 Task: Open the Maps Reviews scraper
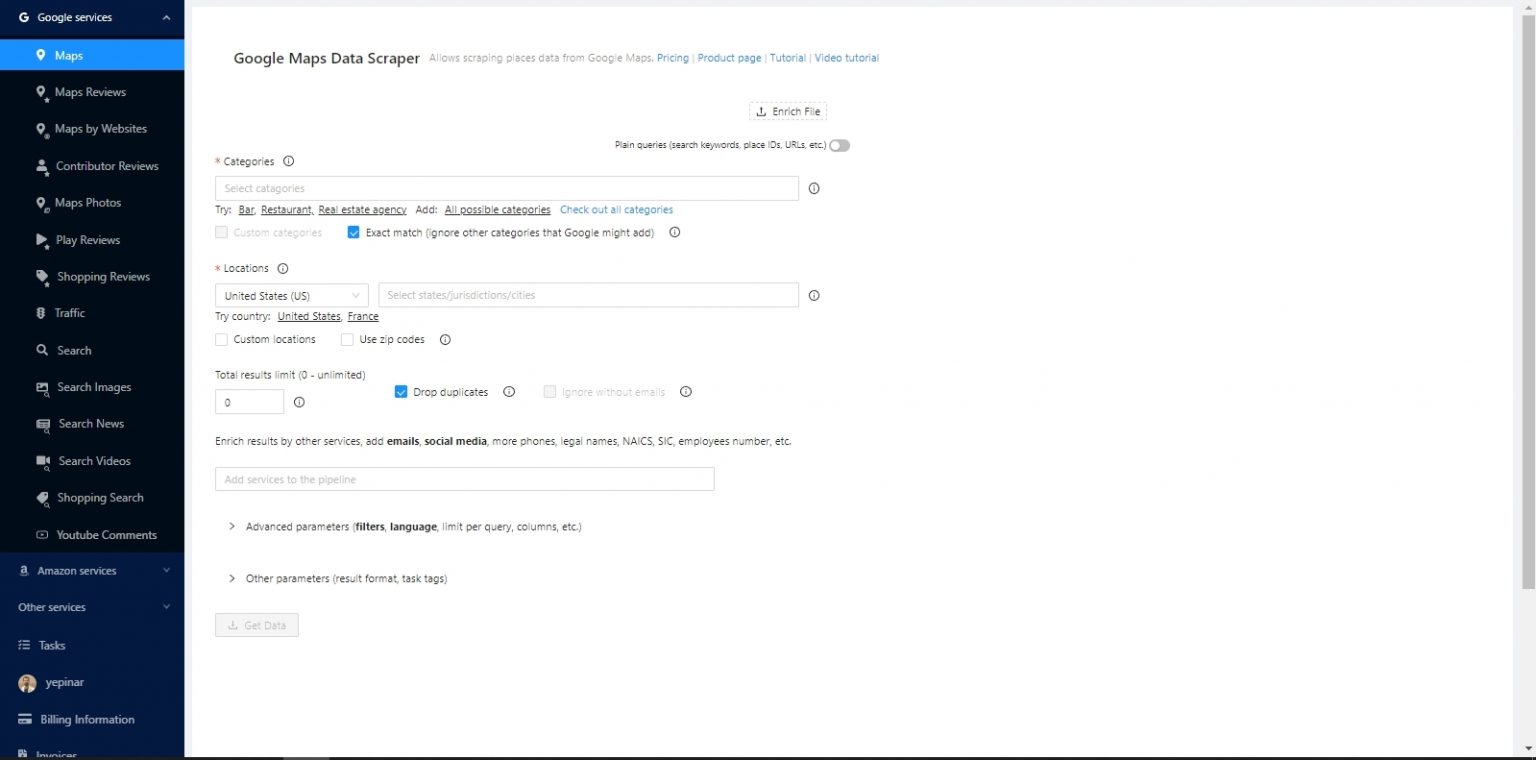pyautogui.click(x=90, y=91)
